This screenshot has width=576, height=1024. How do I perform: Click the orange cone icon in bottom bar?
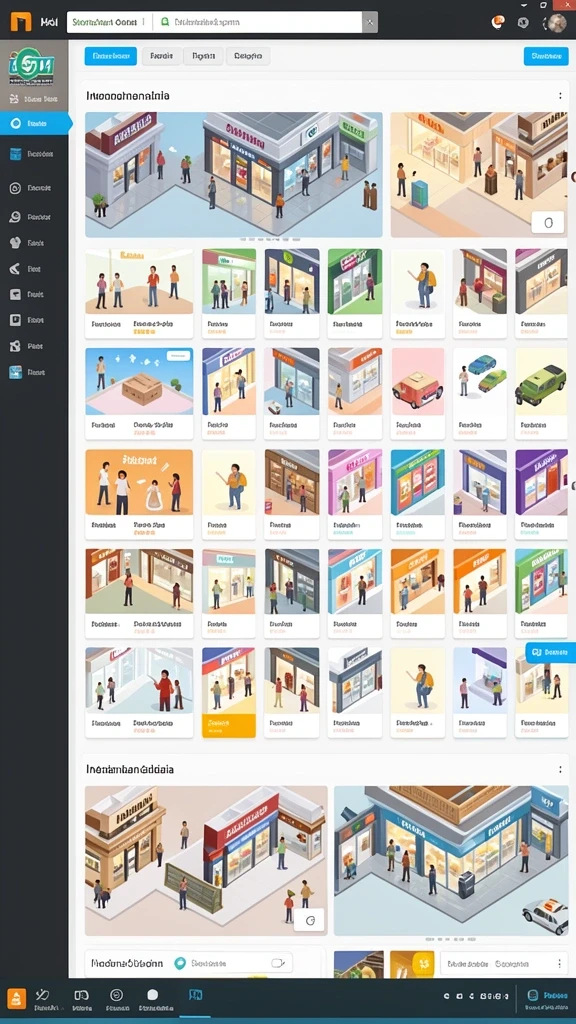[16, 998]
